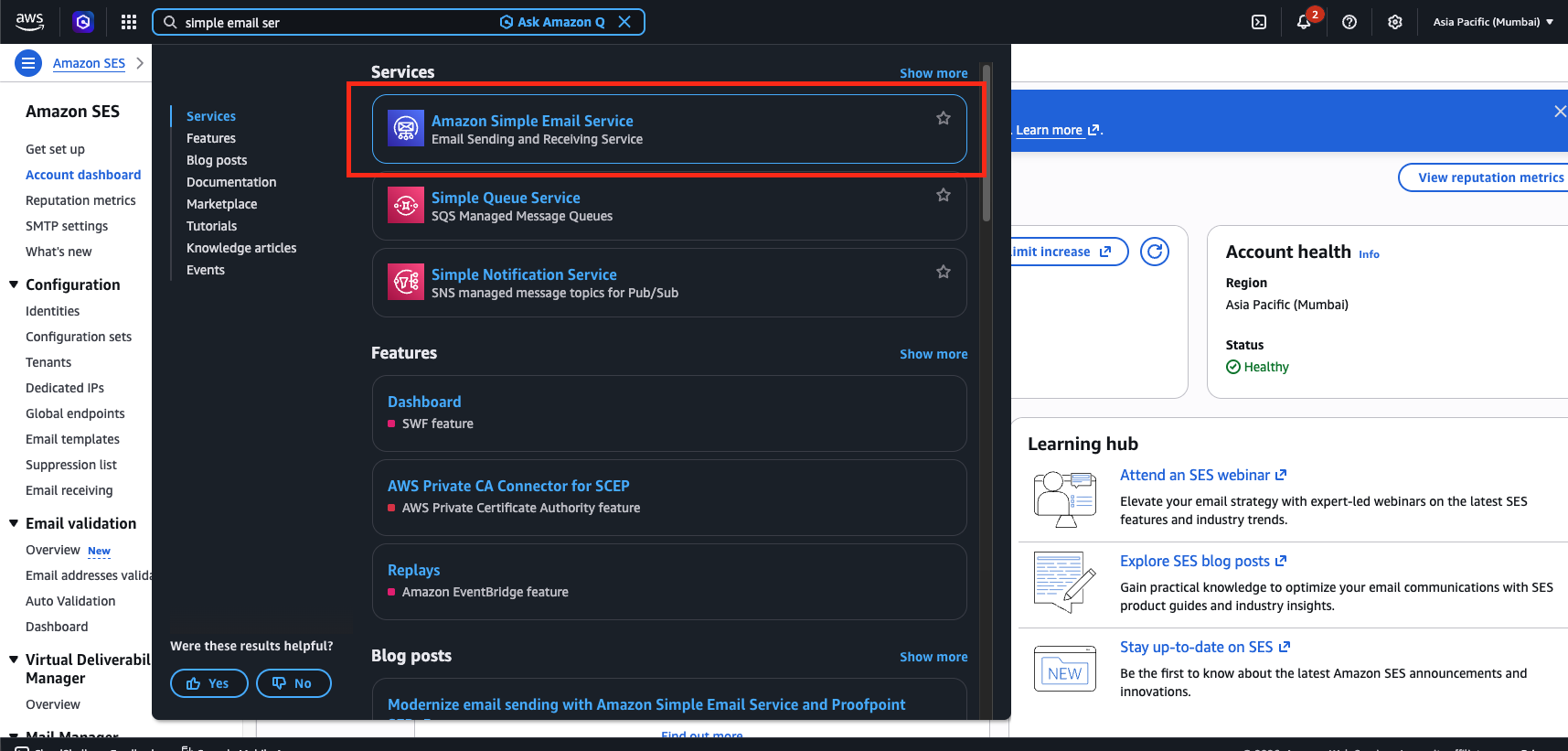
Task: Click the search results panel scrollbar
Action: pyautogui.click(x=987, y=143)
